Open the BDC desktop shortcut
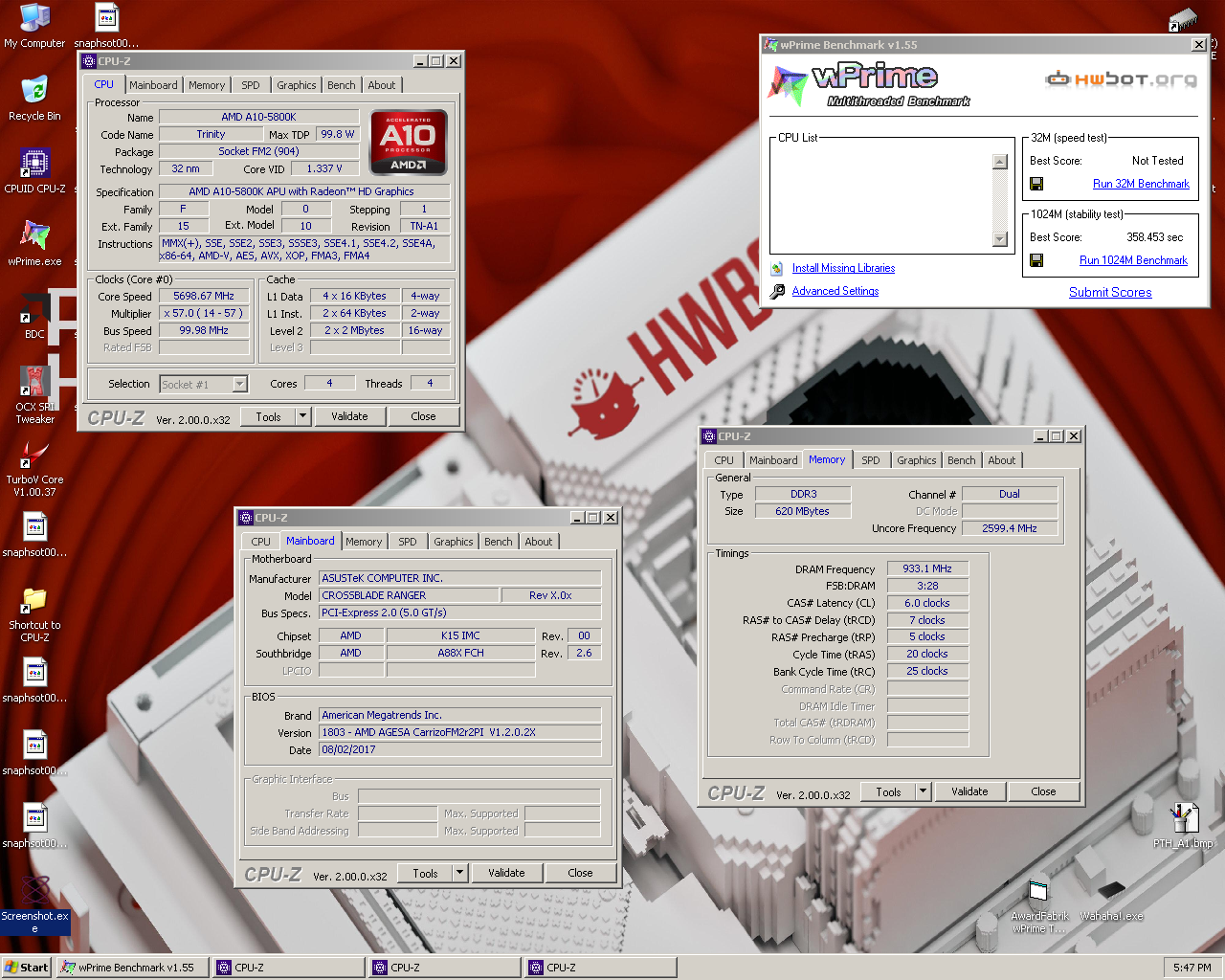The width and height of the screenshot is (1225, 980). [34, 316]
